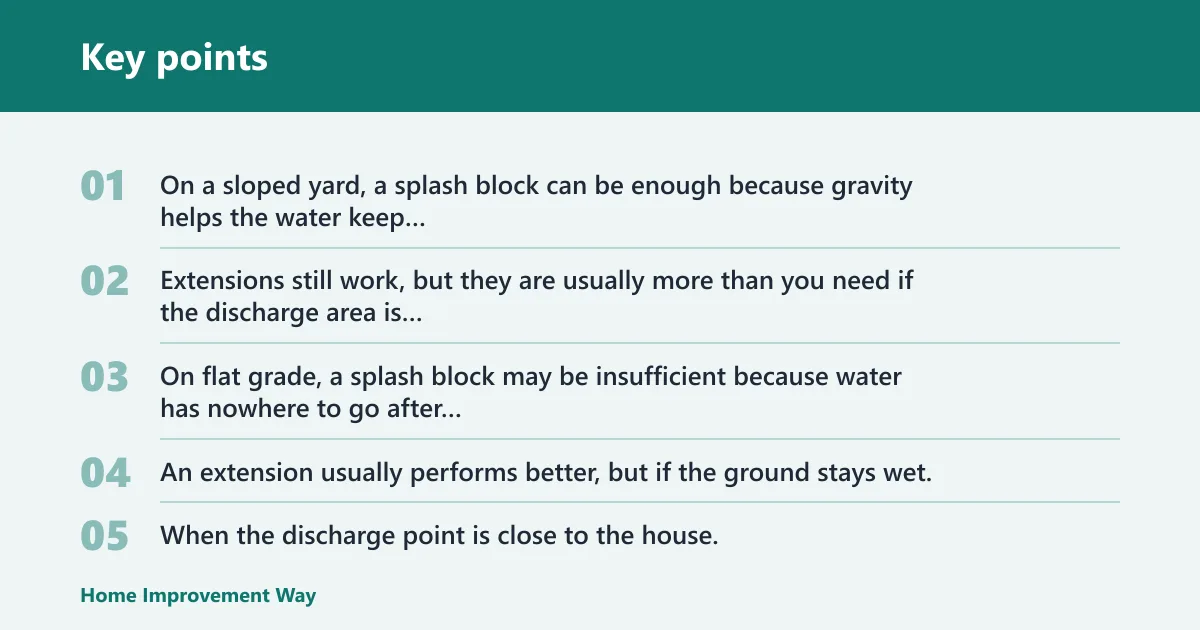
Task: Select the 04 number marker
Action: 105,473
